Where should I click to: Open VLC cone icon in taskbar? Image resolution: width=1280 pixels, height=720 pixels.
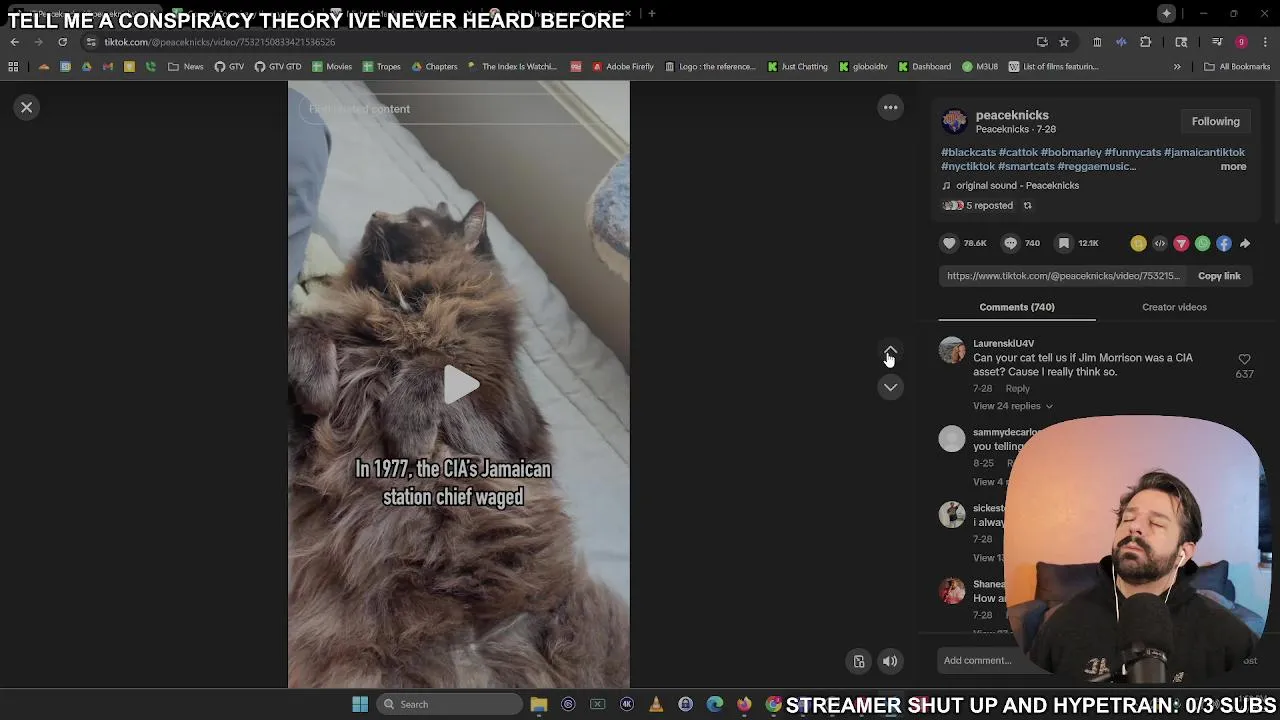[x=656, y=704]
